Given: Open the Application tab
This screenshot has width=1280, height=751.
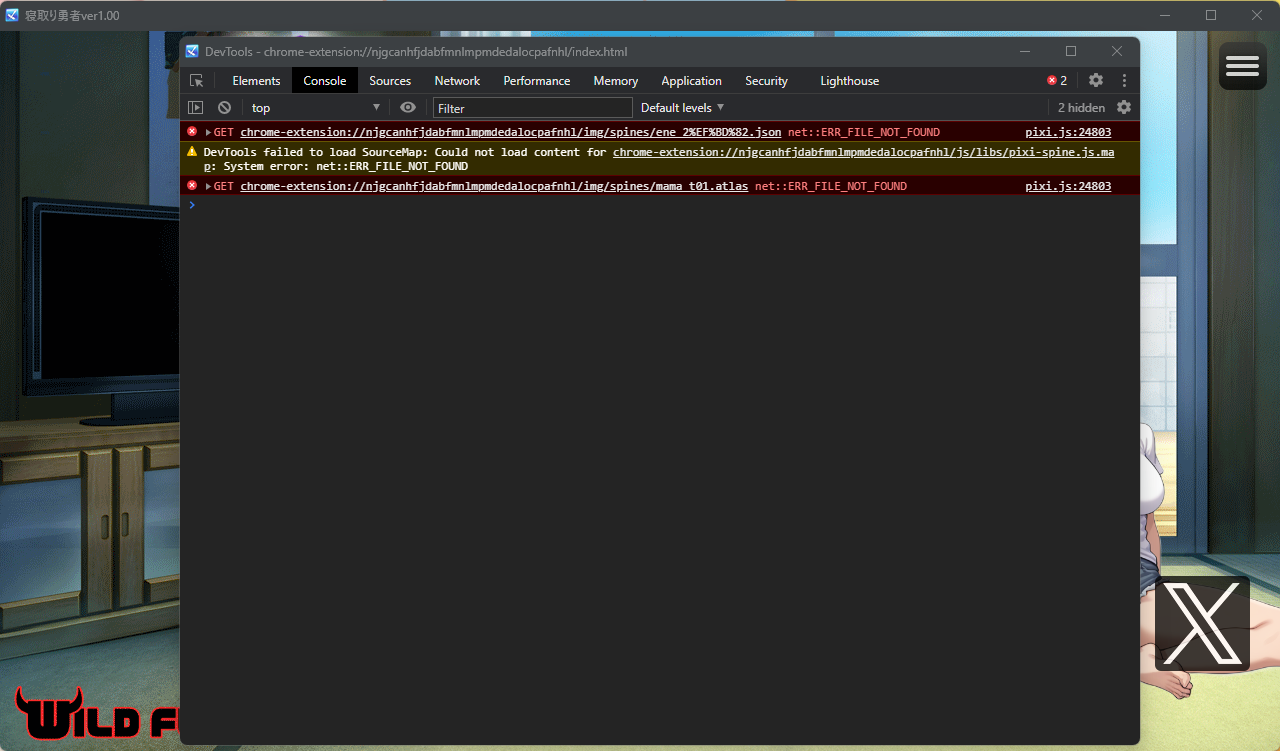Looking at the screenshot, I should 691,81.
